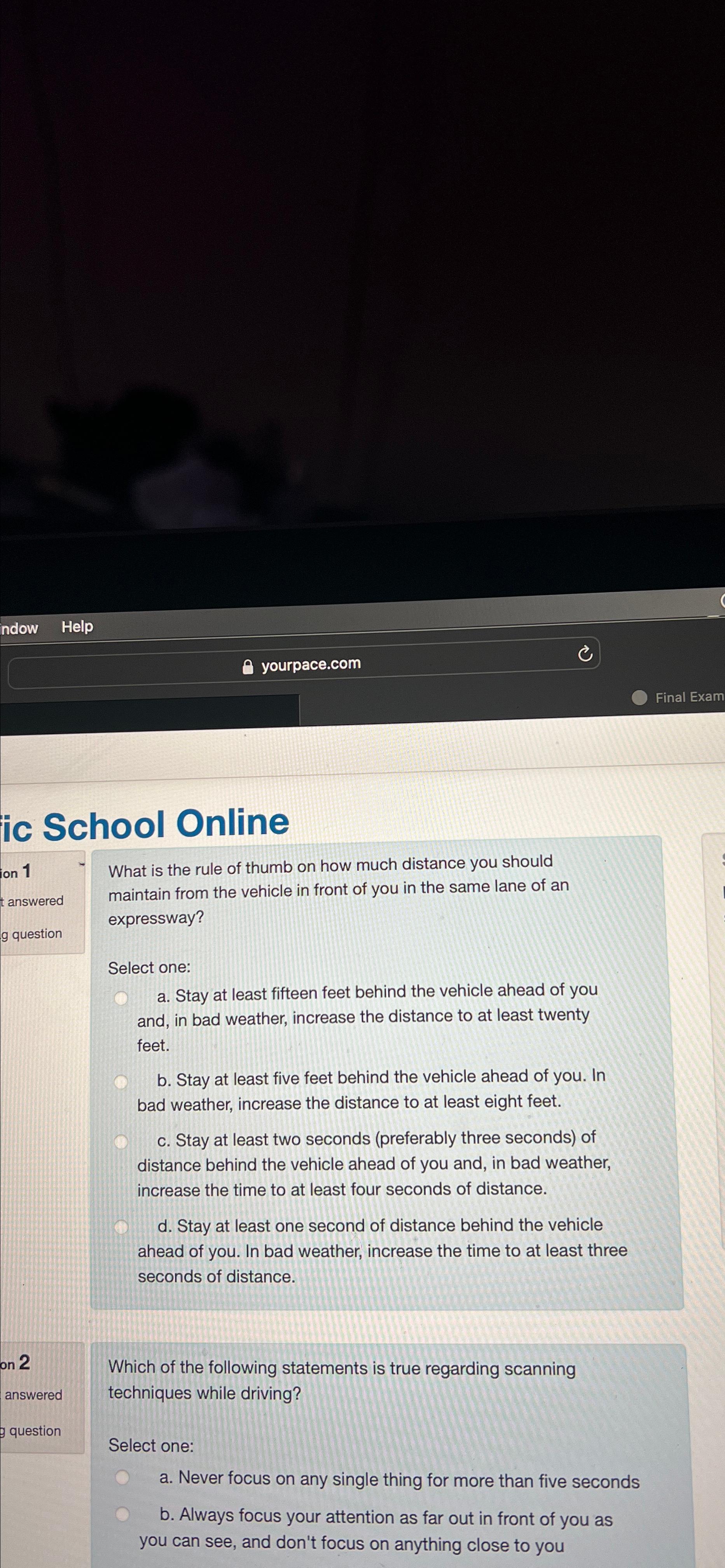Click the 'Flag question' text under Question 1
The height and width of the screenshot is (1568, 725).
[x=31, y=934]
